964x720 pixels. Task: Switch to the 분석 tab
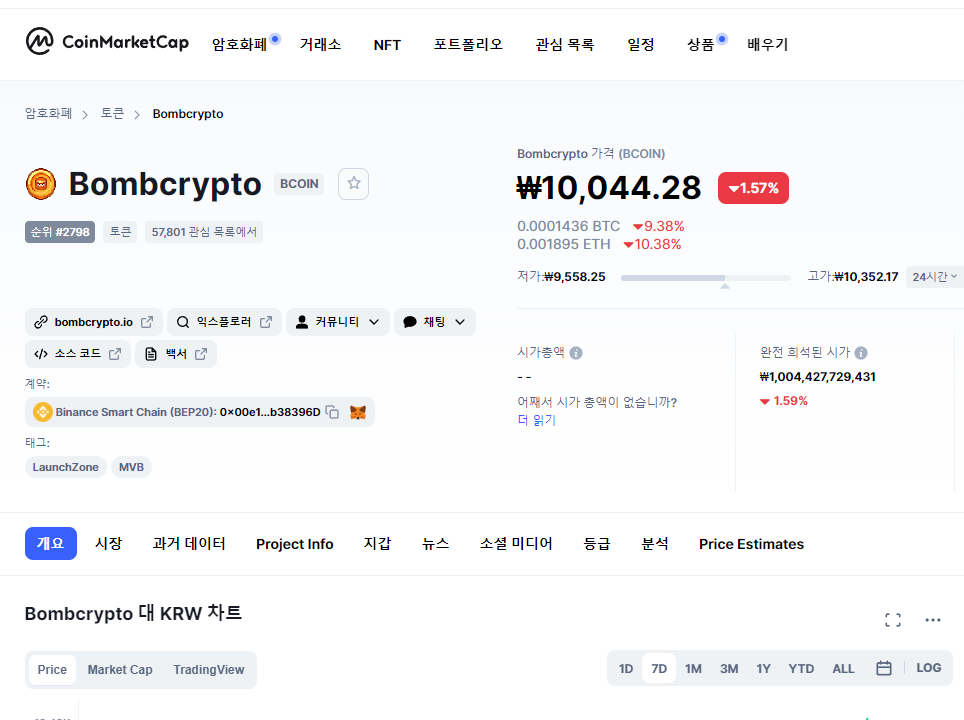(x=655, y=544)
